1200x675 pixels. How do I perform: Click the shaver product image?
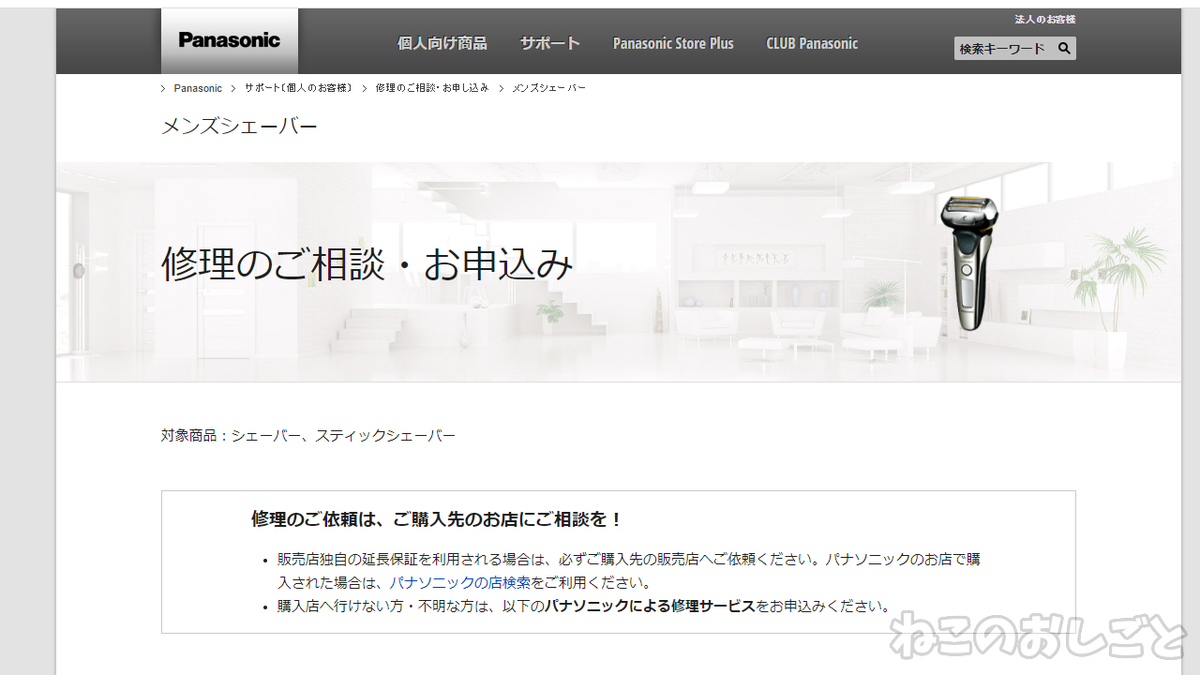(x=968, y=264)
